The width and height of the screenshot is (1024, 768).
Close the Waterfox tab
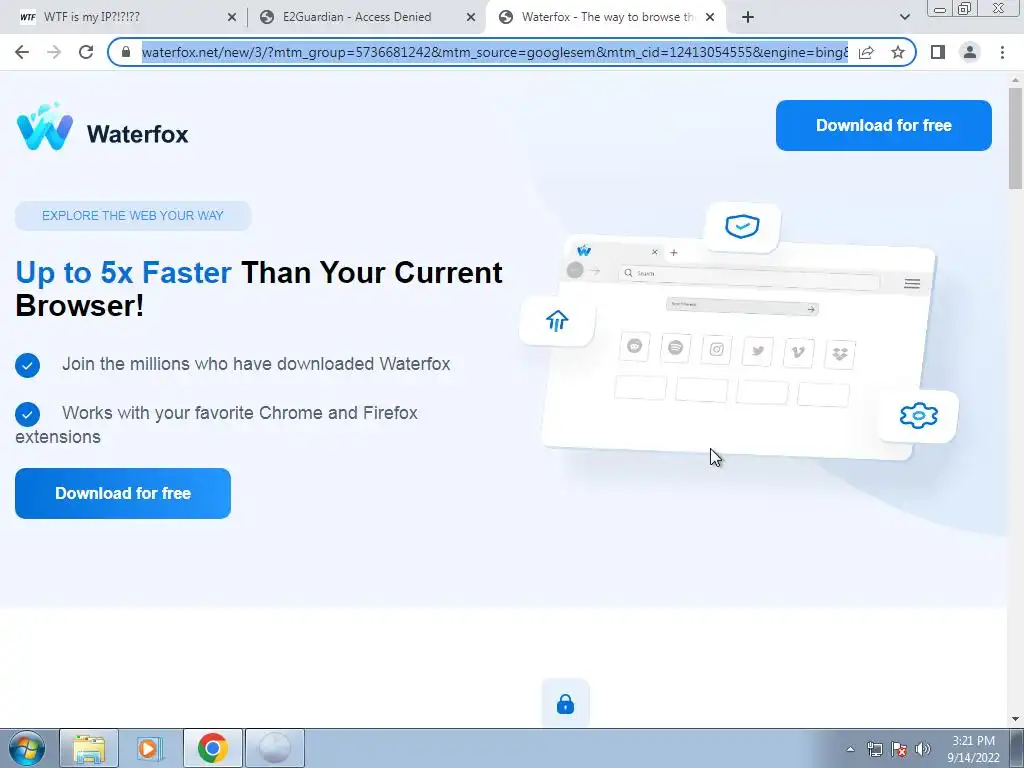tap(710, 18)
